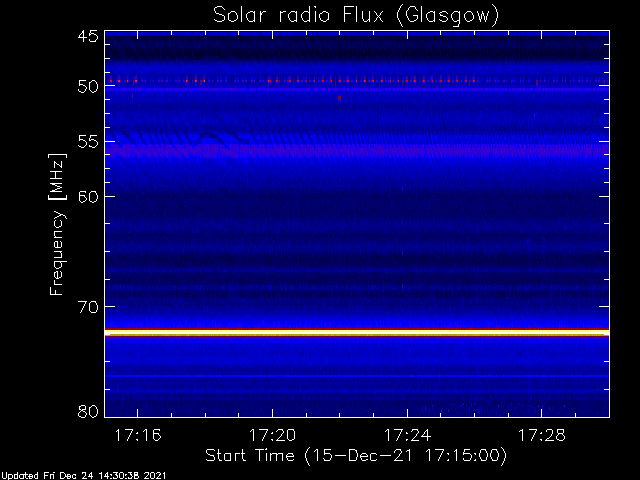Click the bright yellow-white horizontal band below 70 MHz

[357, 333]
